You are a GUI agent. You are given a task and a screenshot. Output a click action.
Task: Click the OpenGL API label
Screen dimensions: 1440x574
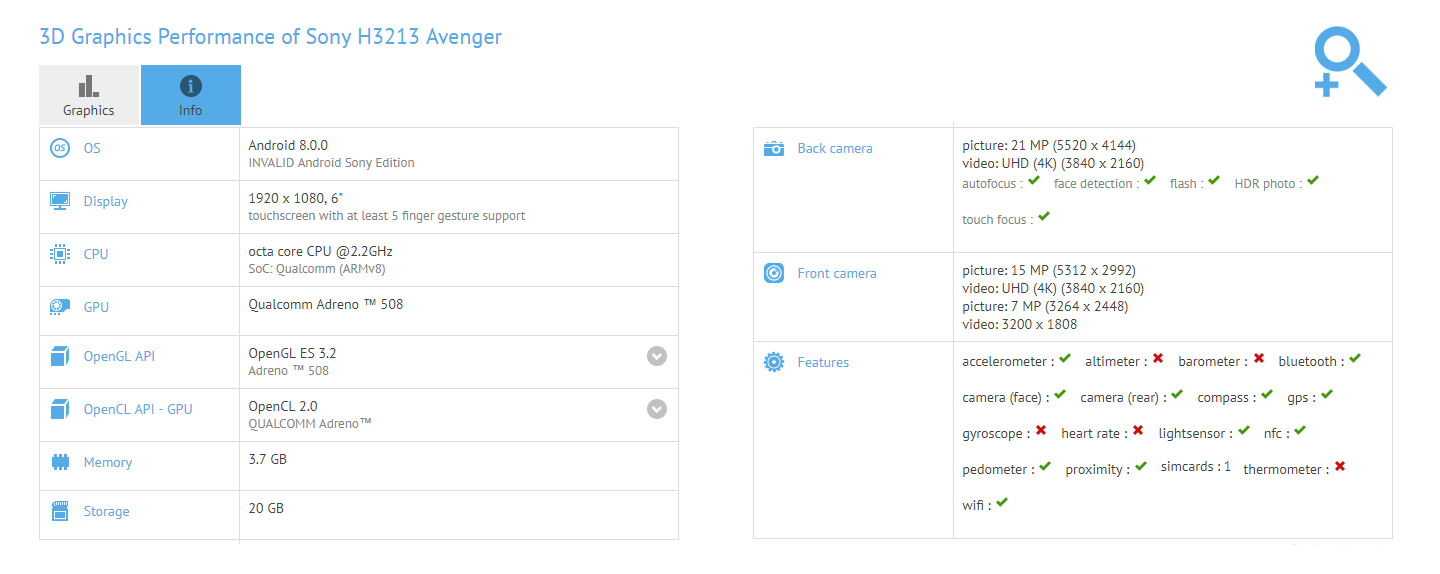(119, 356)
